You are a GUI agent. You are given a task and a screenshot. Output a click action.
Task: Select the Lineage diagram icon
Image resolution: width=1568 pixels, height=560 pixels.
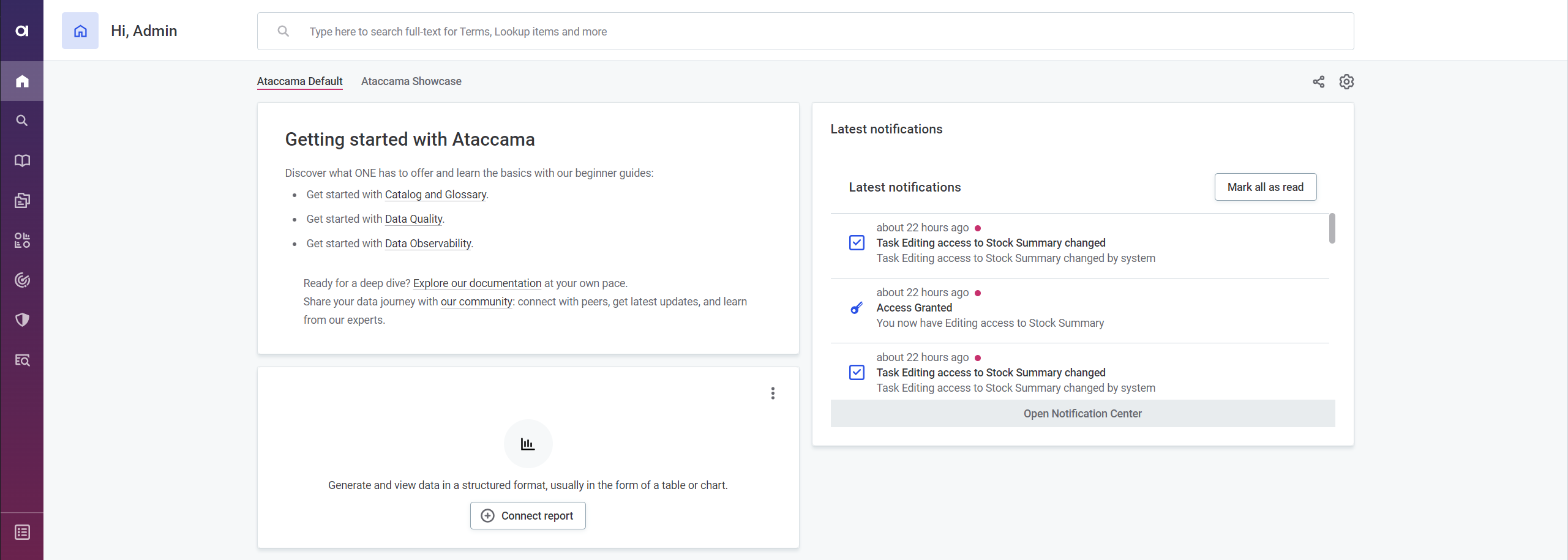click(x=22, y=240)
